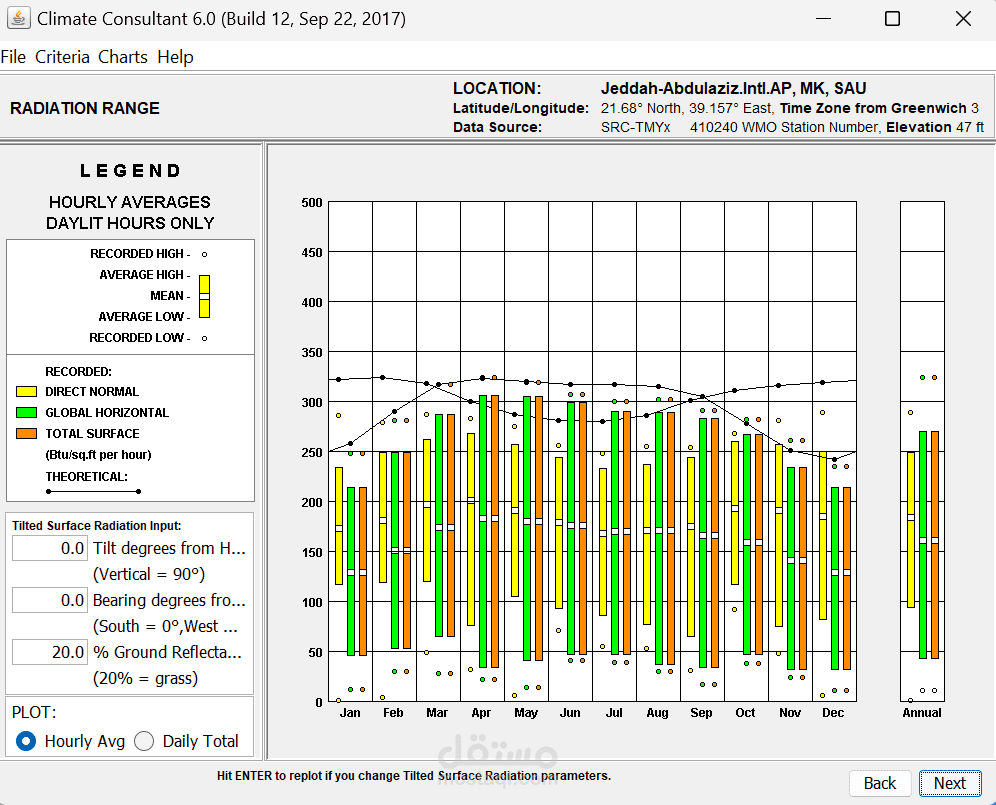Click the Dec month label

click(833, 713)
